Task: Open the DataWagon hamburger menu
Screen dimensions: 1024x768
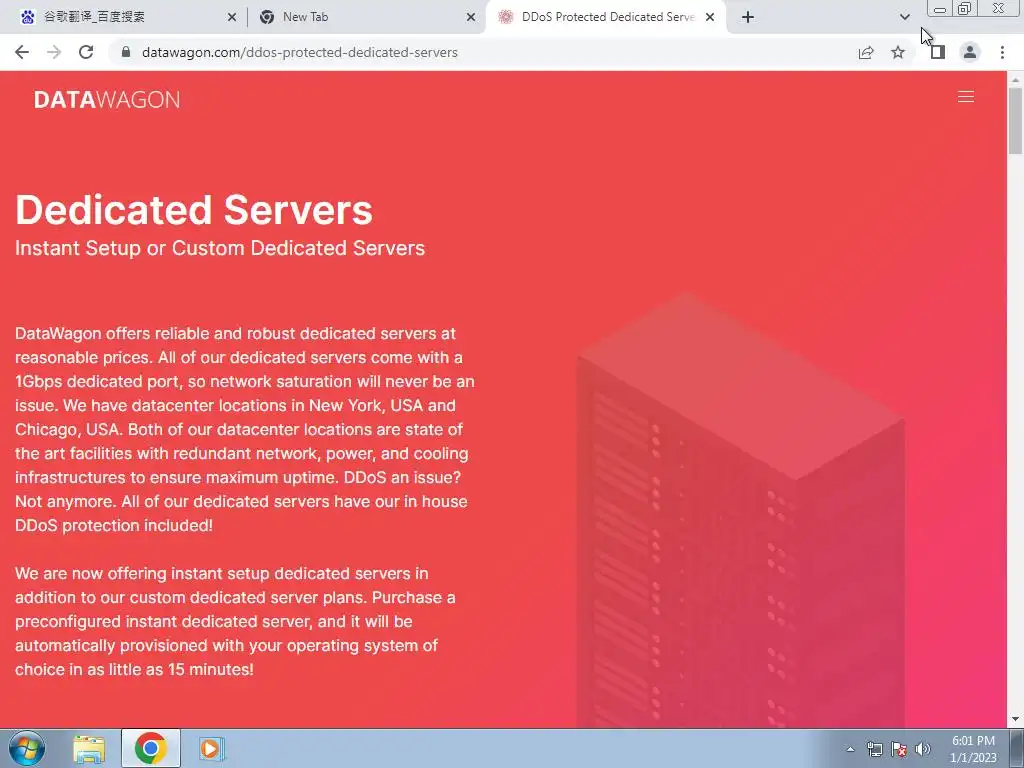Action: point(966,97)
